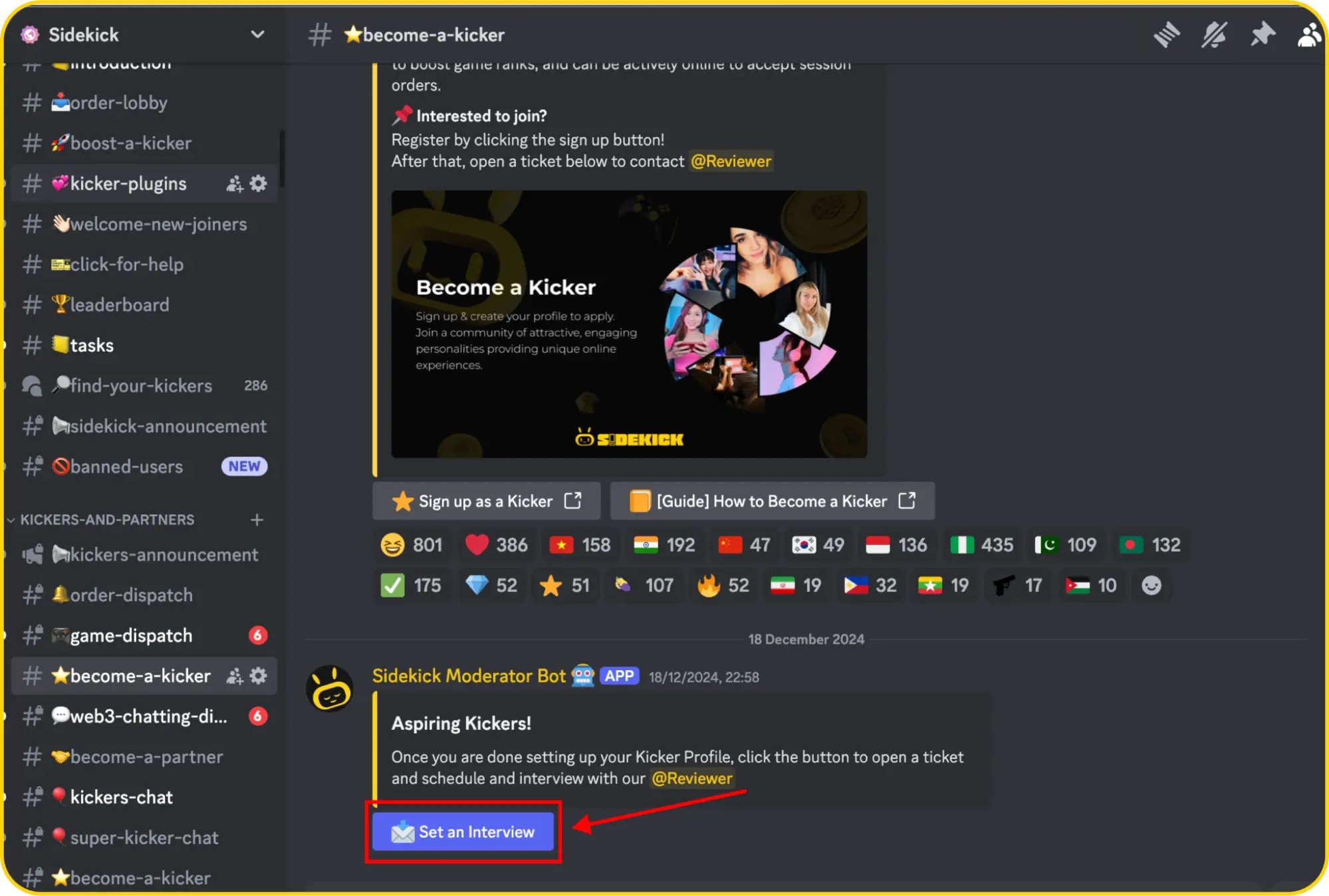This screenshot has width=1329, height=896.
Task: Toggle the India flag reaction 192
Action: click(x=665, y=545)
